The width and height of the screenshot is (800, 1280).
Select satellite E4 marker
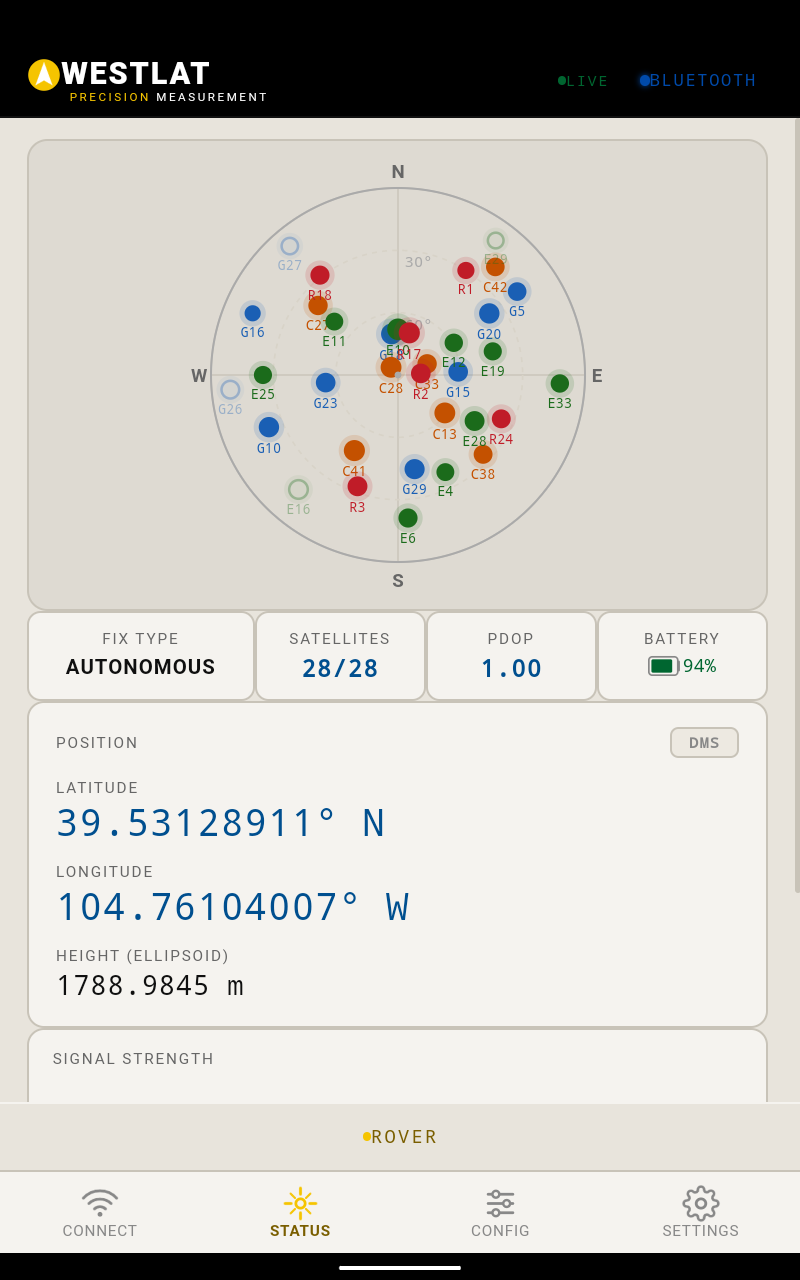[x=445, y=472]
